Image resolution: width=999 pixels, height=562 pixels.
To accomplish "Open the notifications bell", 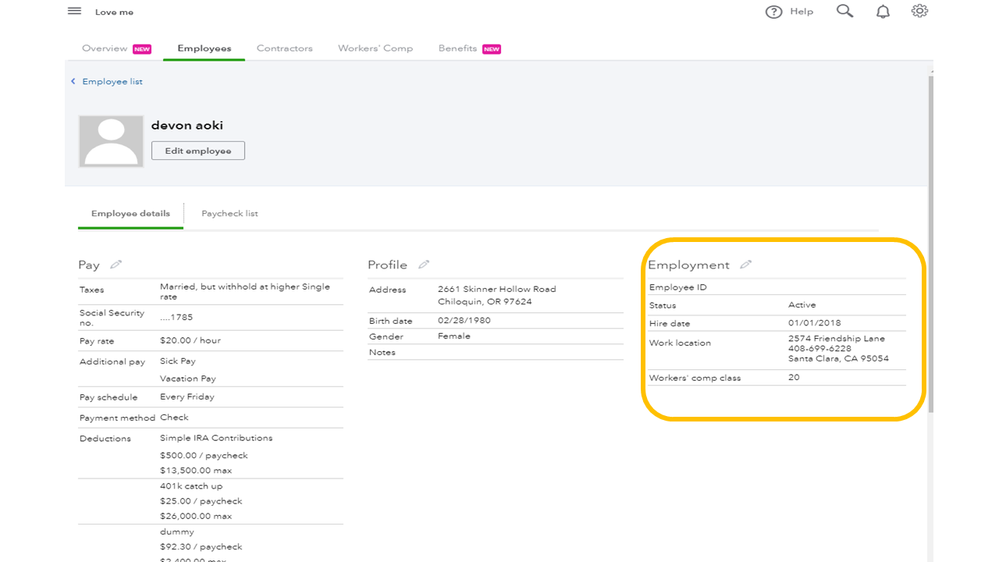I will click(883, 12).
